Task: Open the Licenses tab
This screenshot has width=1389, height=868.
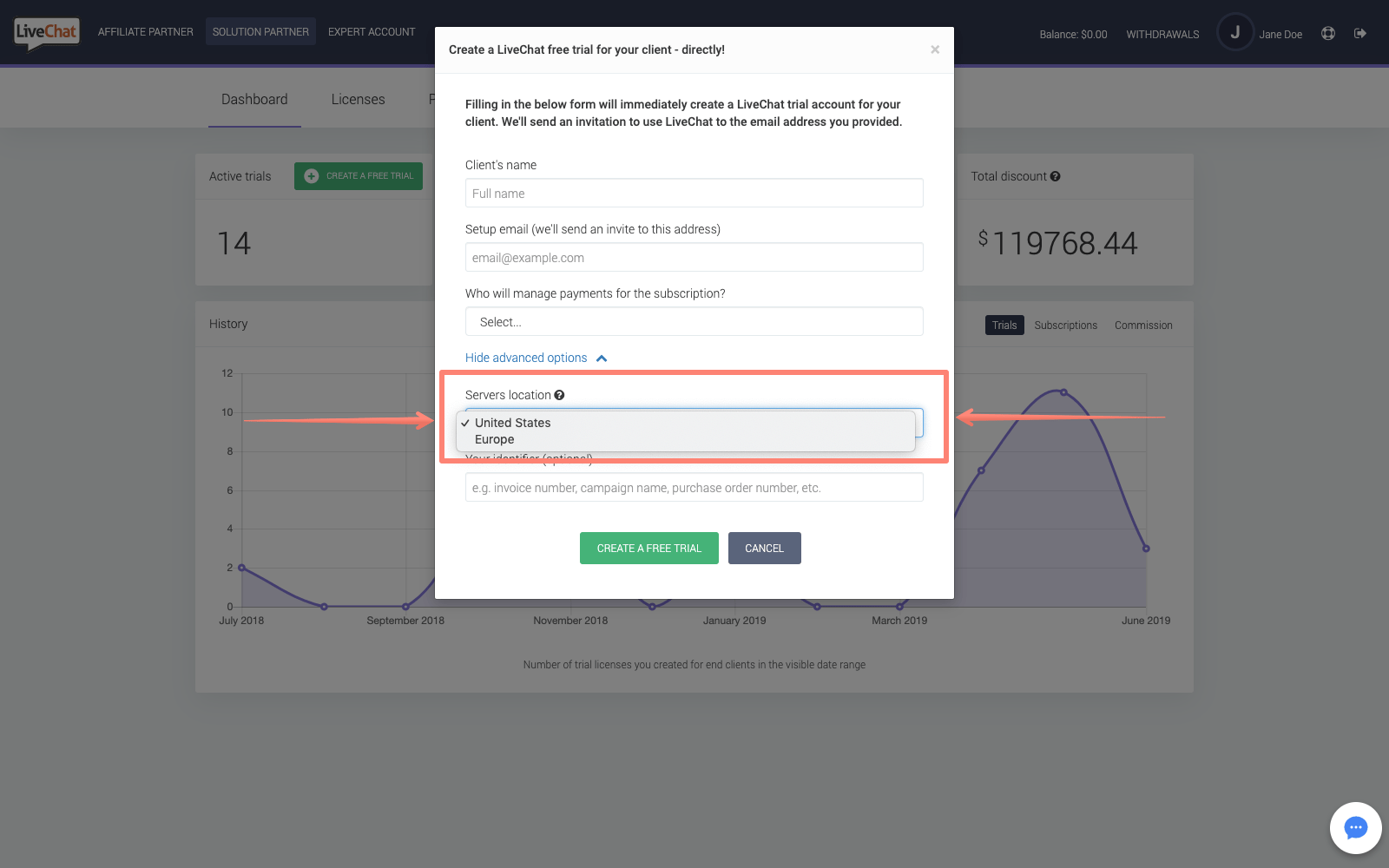Action: (x=358, y=99)
